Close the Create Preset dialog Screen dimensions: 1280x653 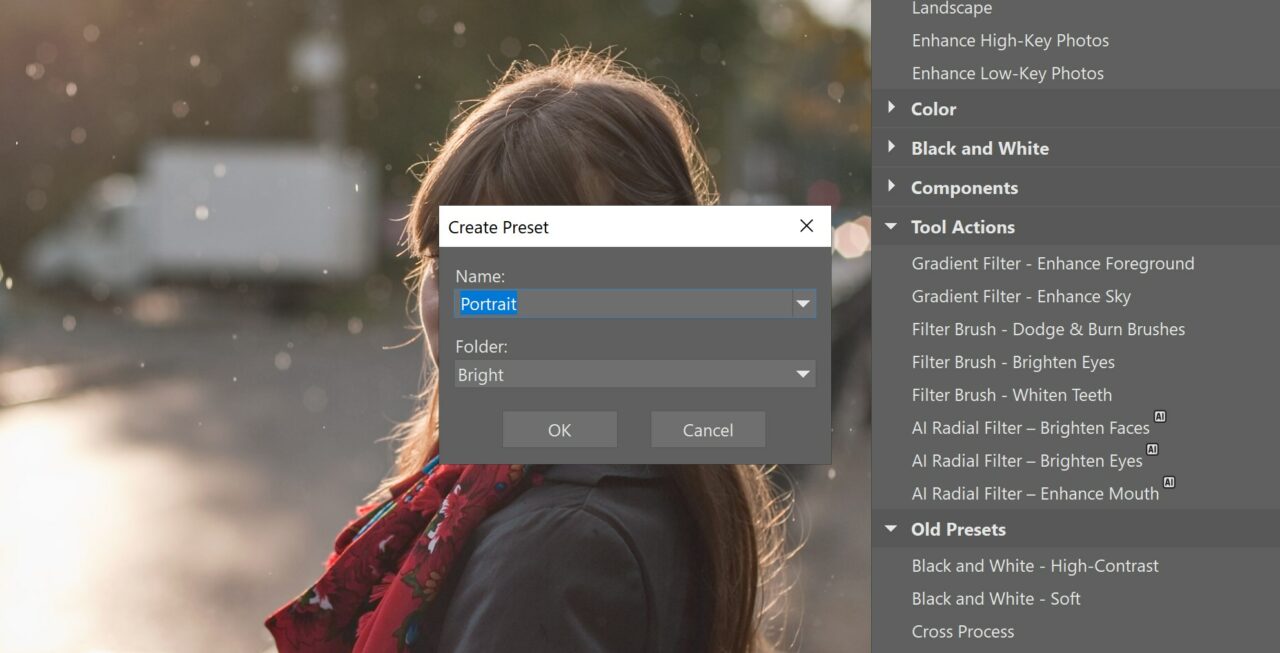(x=806, y=226)
